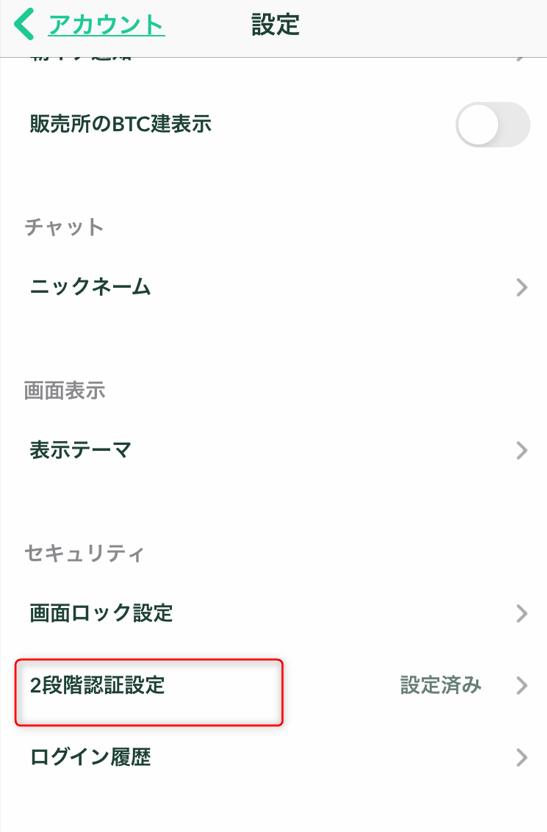Open 表示テーマ setting
The width and height of the screenshot is (547, 832).
[274, 450]
